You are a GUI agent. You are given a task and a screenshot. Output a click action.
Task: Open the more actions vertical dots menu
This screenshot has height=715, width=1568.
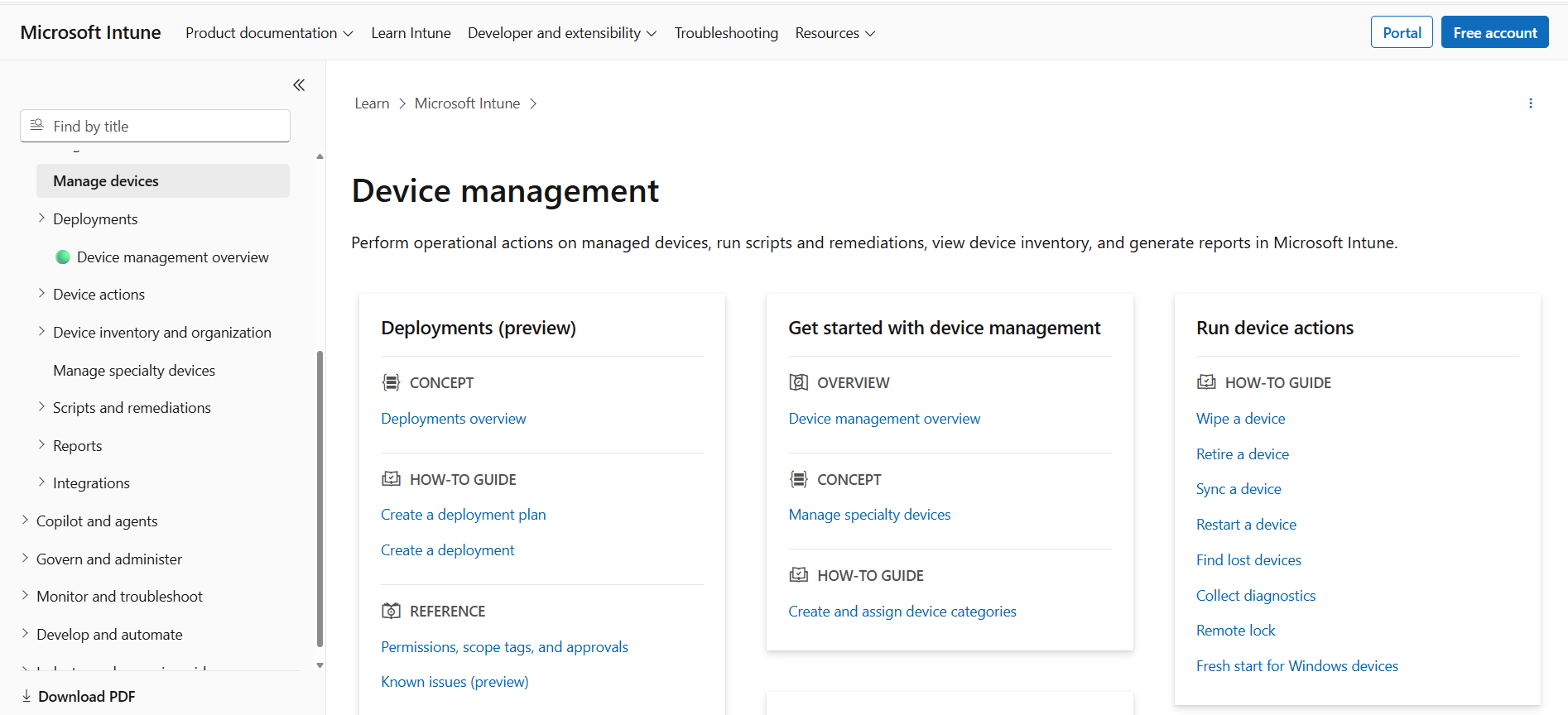1531,103
